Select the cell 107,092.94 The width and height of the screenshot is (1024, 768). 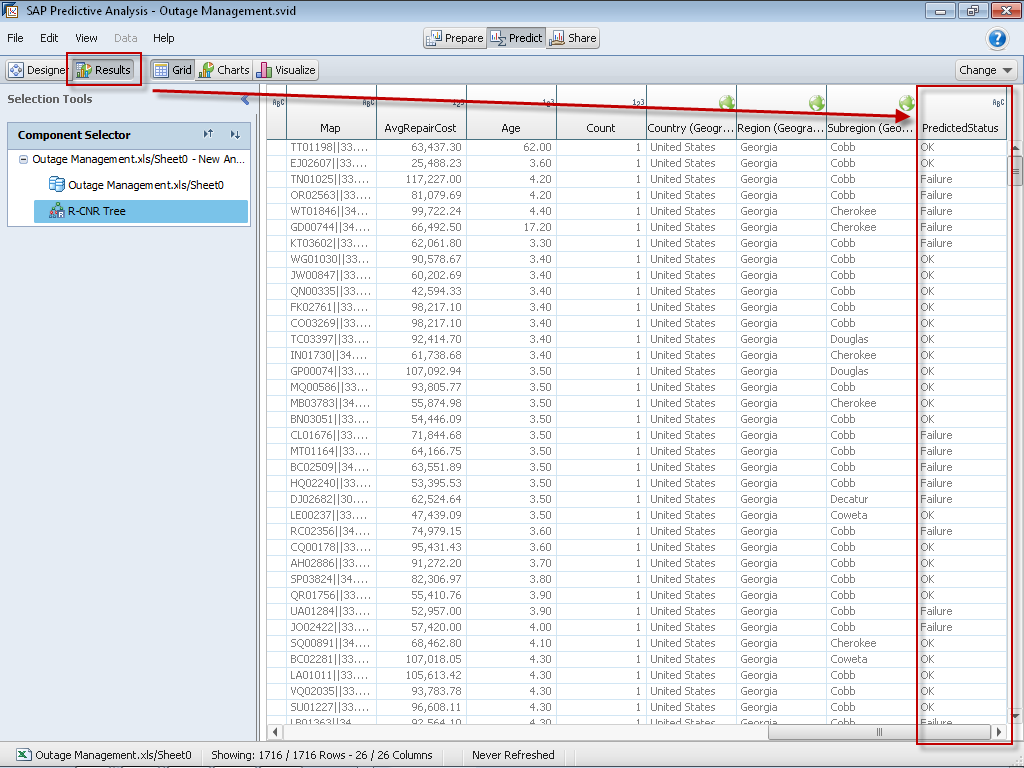tap(421, 372)
